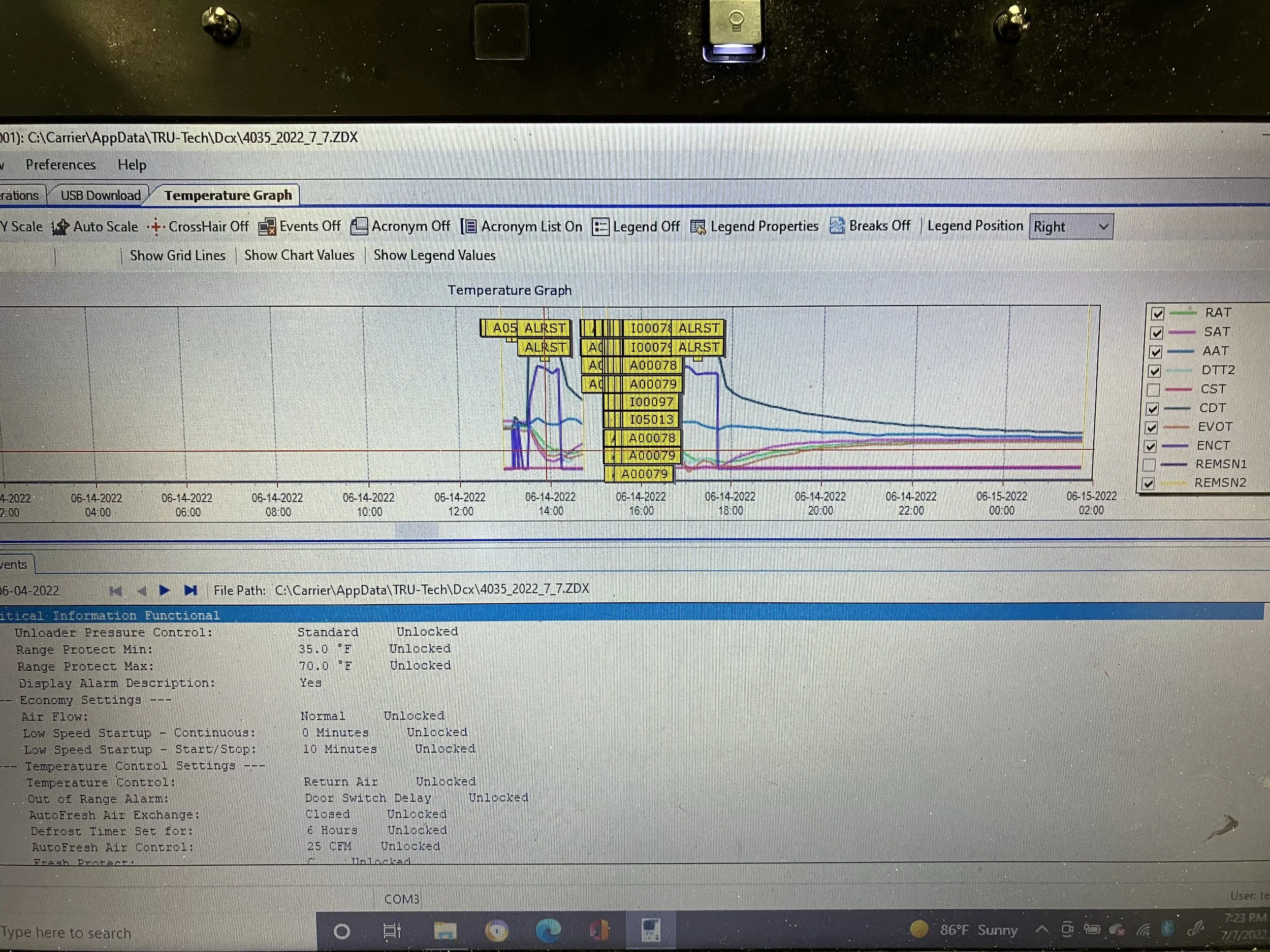
Task: Open Cortana circle in taskbar
Action: [x=341, y=931]
